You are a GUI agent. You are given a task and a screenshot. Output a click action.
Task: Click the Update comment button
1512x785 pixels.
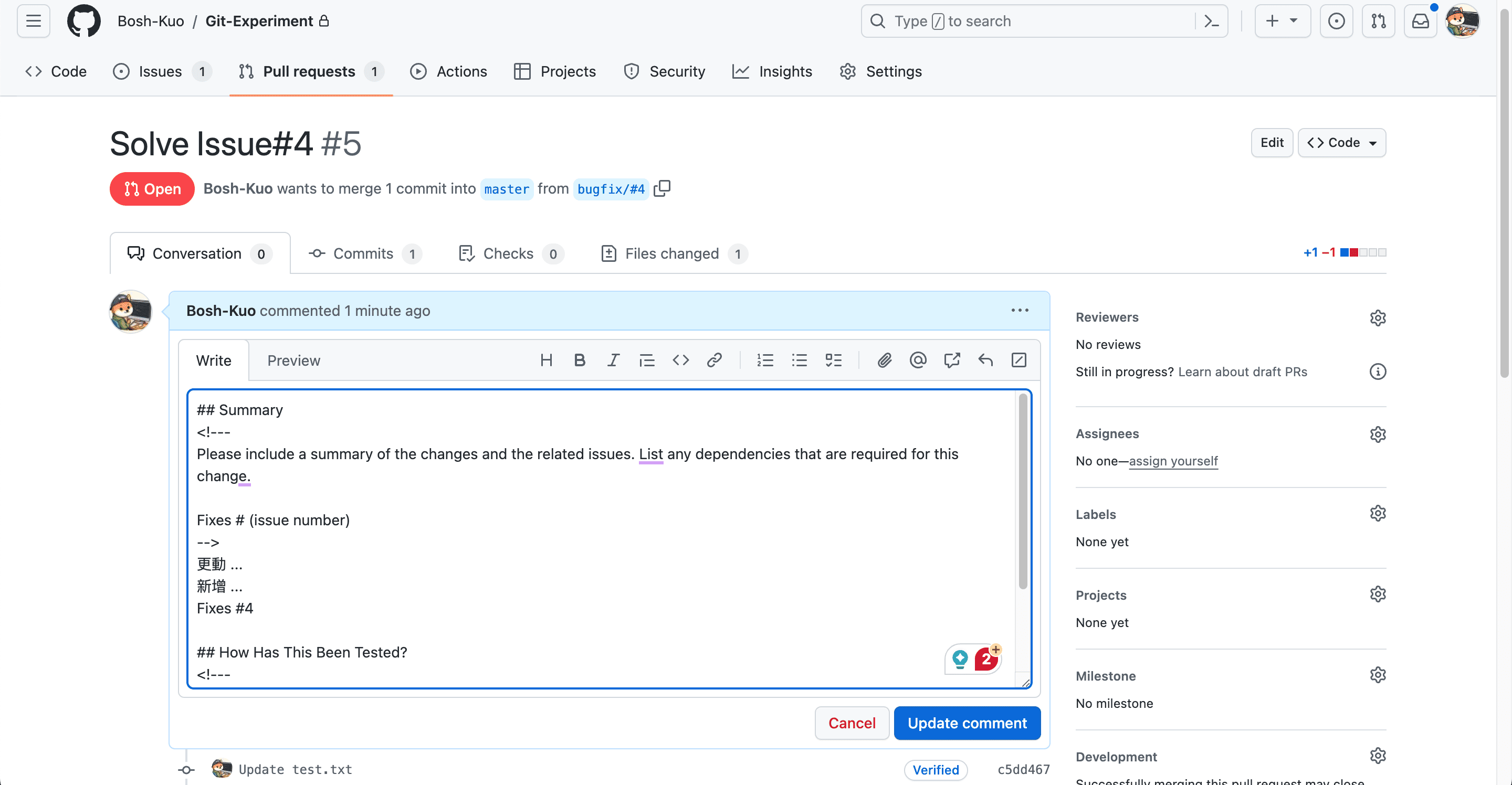(967, 723)
